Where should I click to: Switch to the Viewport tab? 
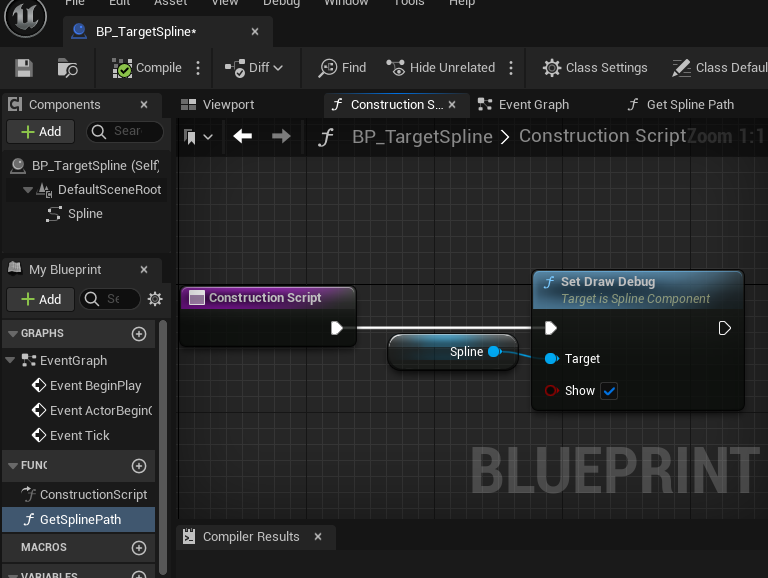coord(217,104)
